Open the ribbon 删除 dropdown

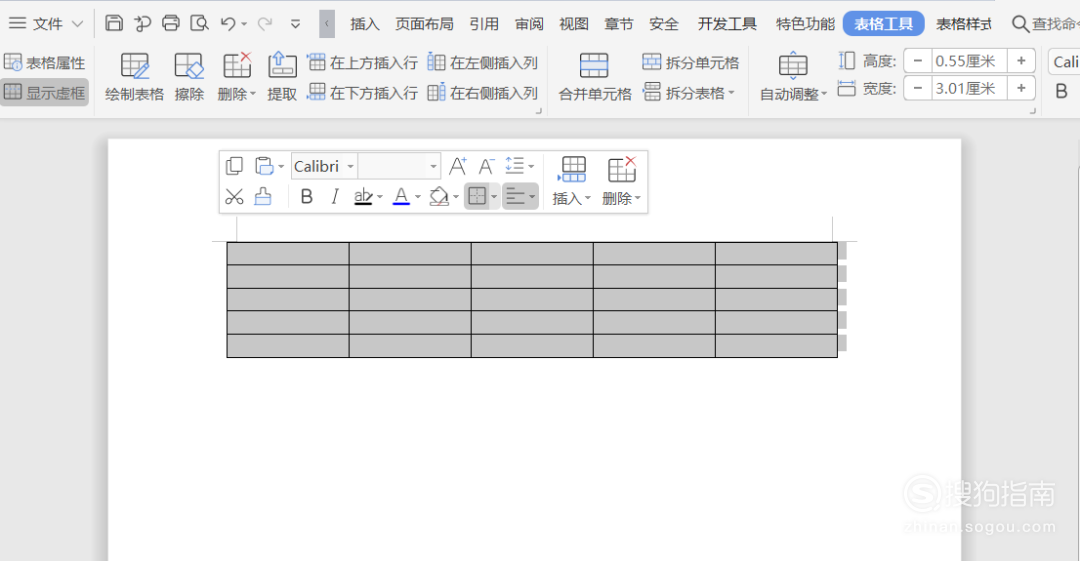(236, 77)
